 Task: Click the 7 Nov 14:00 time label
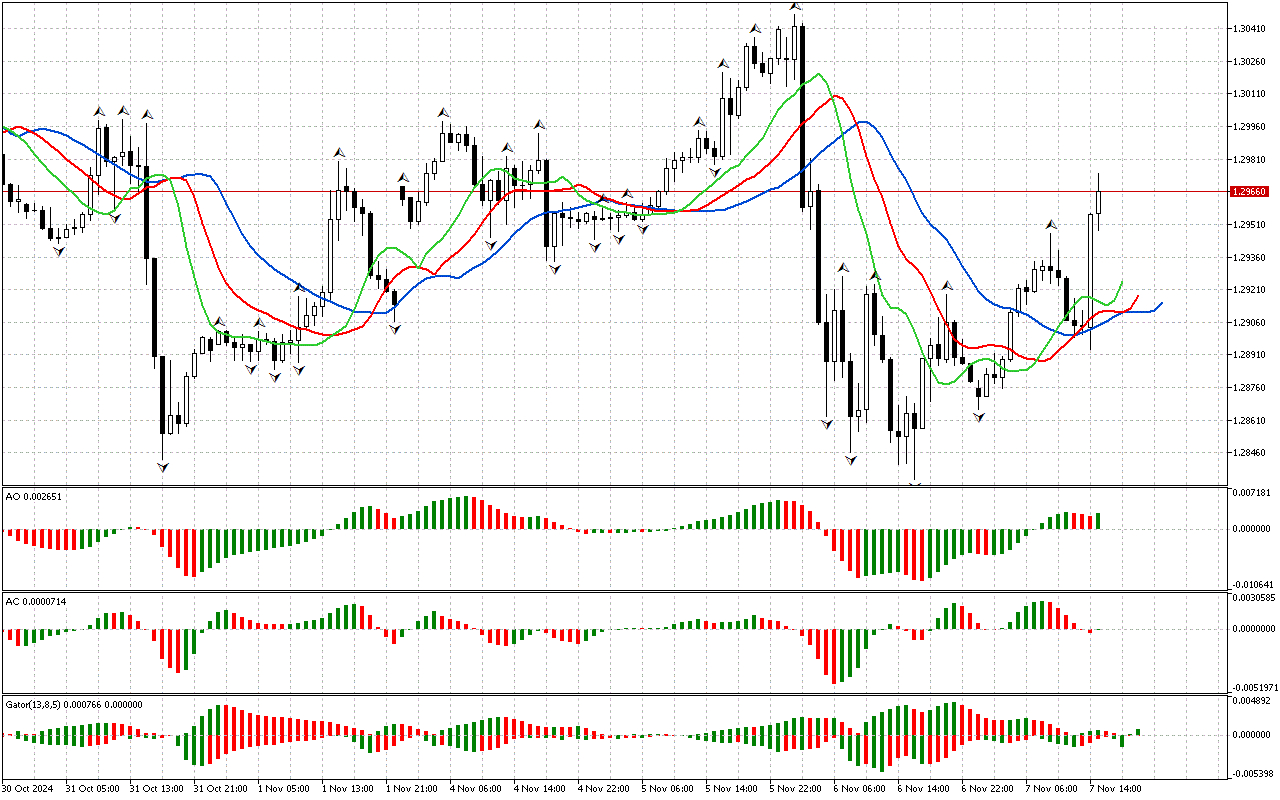1118,788
